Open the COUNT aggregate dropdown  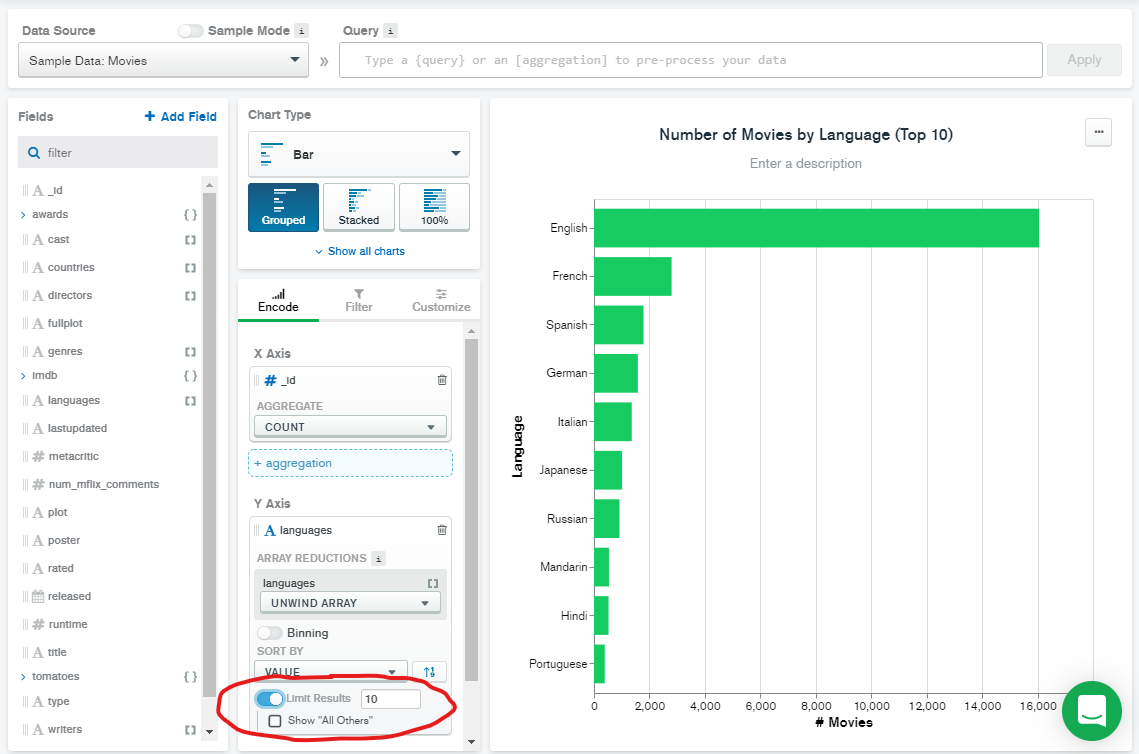tap(349, 427)
